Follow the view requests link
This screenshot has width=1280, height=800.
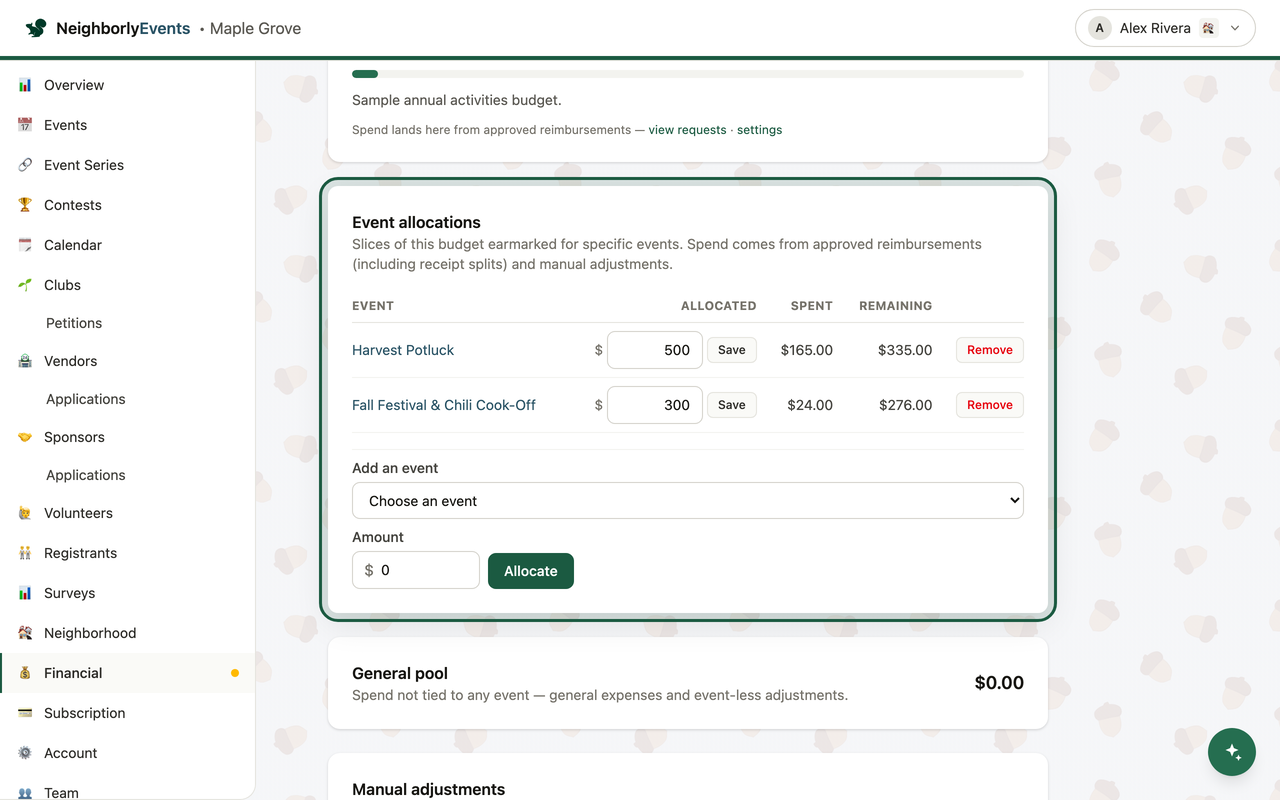[x=687, y=130]
